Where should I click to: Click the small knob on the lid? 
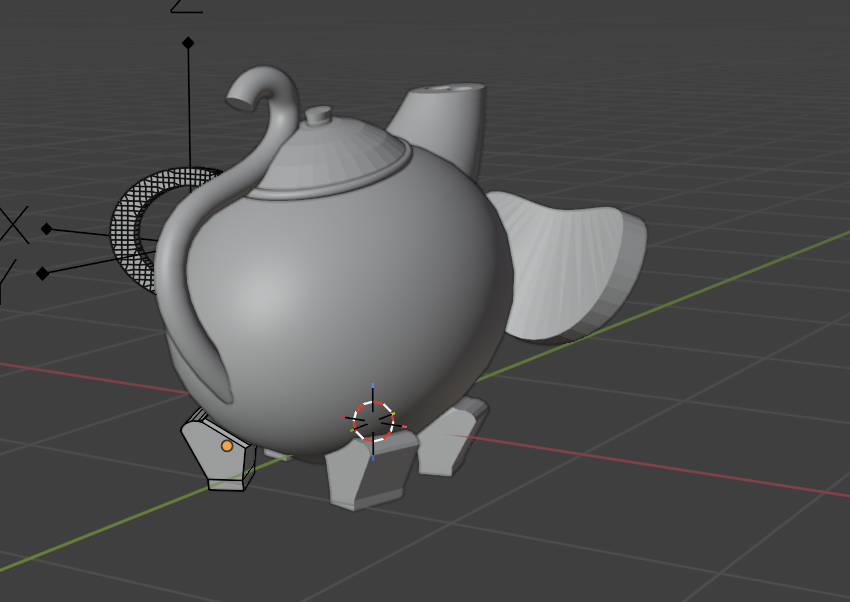[318, 115]
